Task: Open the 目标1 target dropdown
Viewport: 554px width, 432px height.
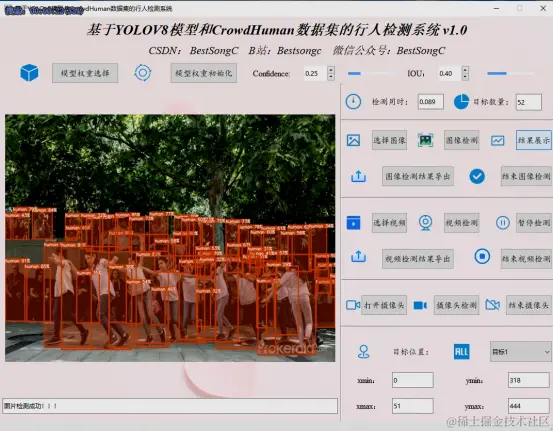Action: pyautogui.click(x=520, y=352)
